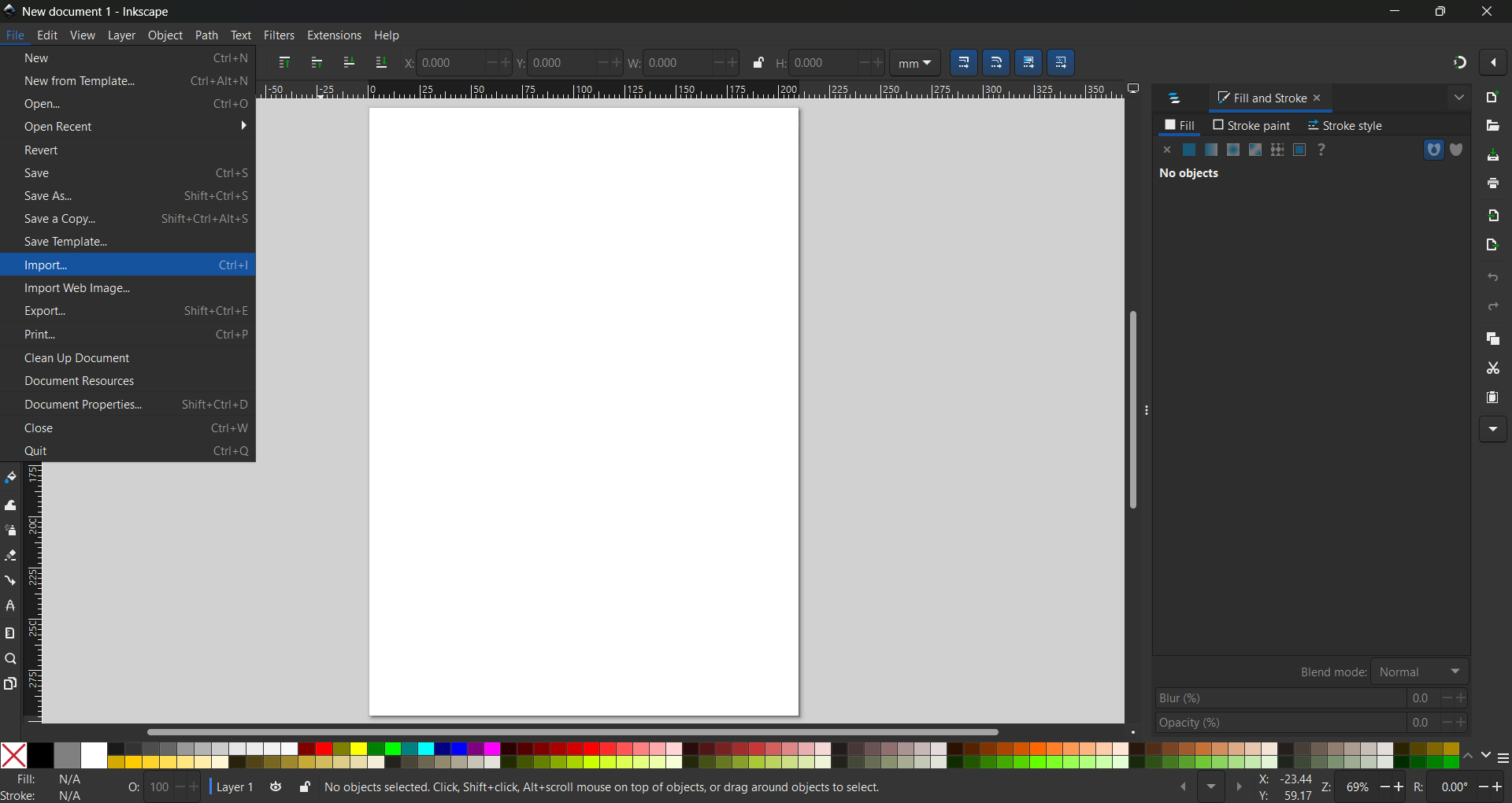Select the Measure tool
This screenshot has width=1512, height=803.
coord(10,633)
